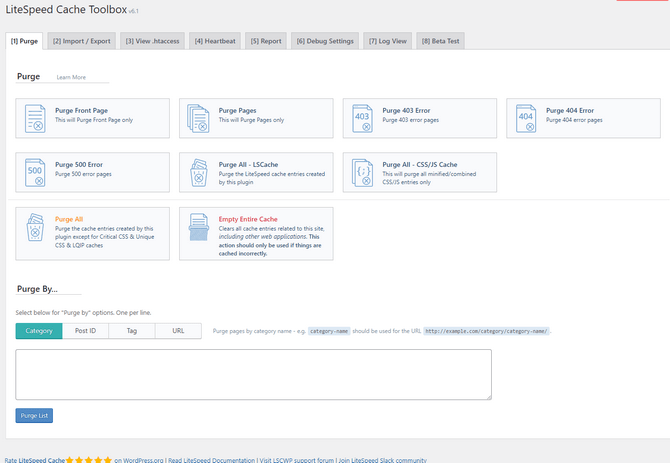Image resolution: width=670 pixels, height=463 pixels.
Task: Go to the Heartbeat tab
Action: (217, 41)
